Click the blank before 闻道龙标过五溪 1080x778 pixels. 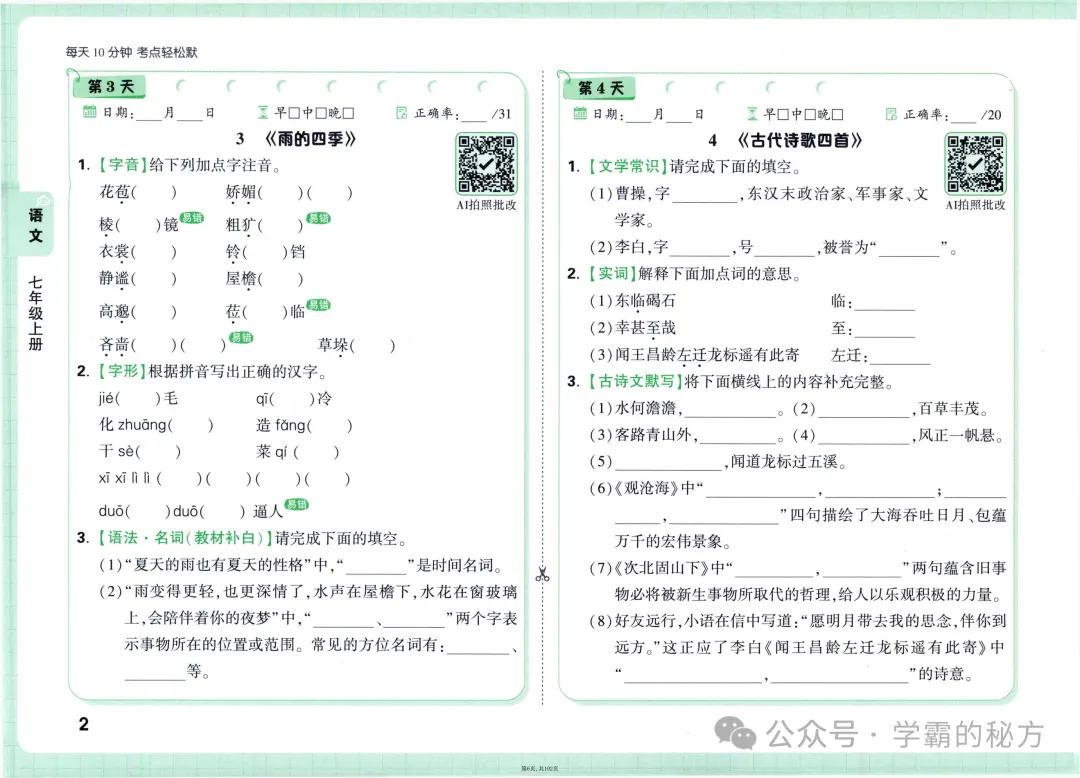click(668, 463)
